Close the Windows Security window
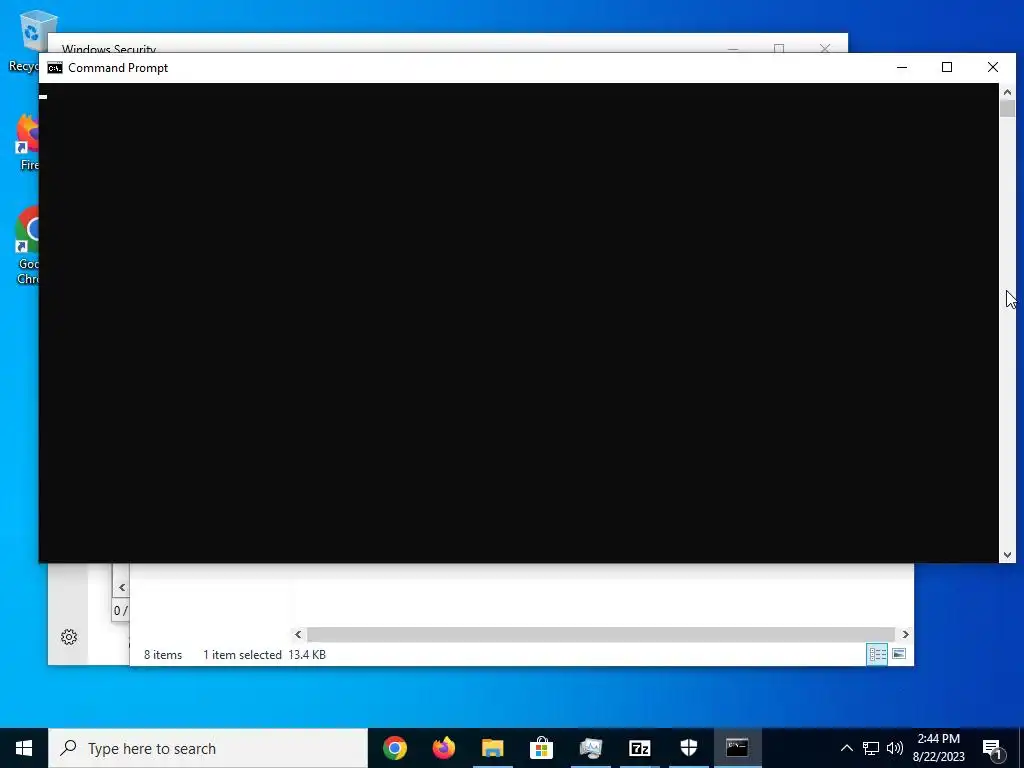 tap(825, 48)
